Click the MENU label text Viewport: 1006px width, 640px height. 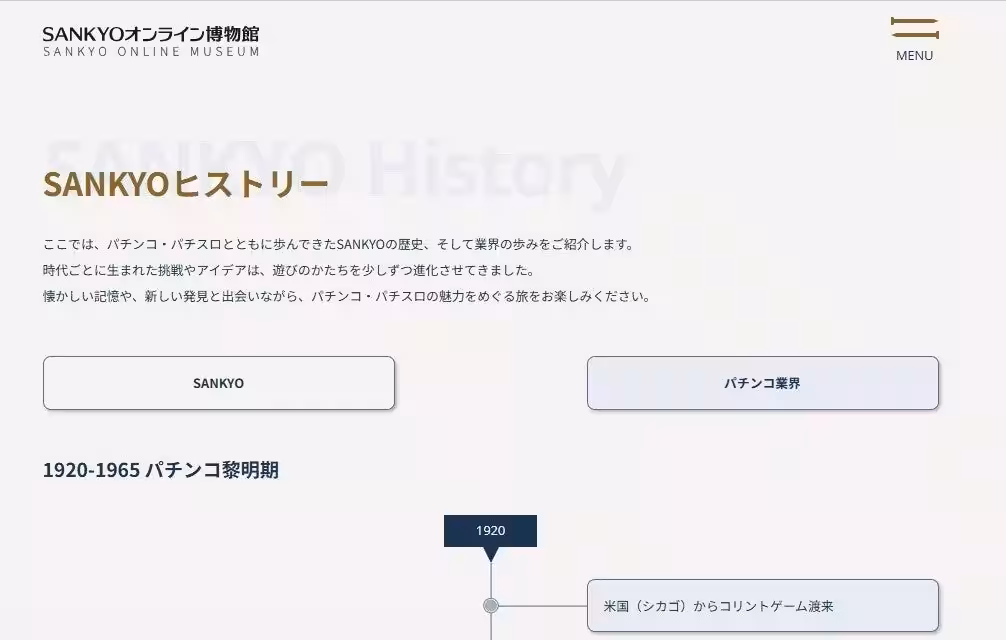click(914, 56)
